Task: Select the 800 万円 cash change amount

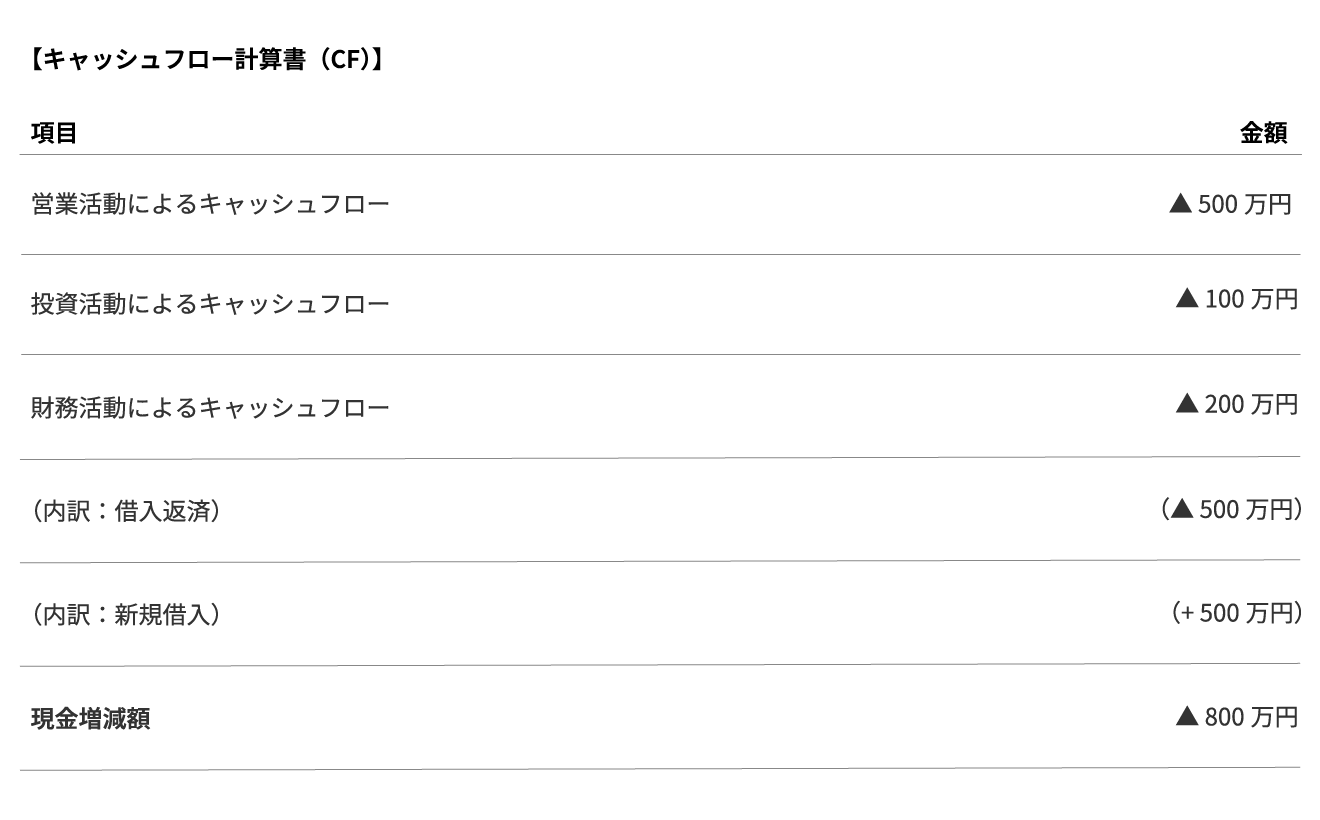Action: [x=1251, y=717]
